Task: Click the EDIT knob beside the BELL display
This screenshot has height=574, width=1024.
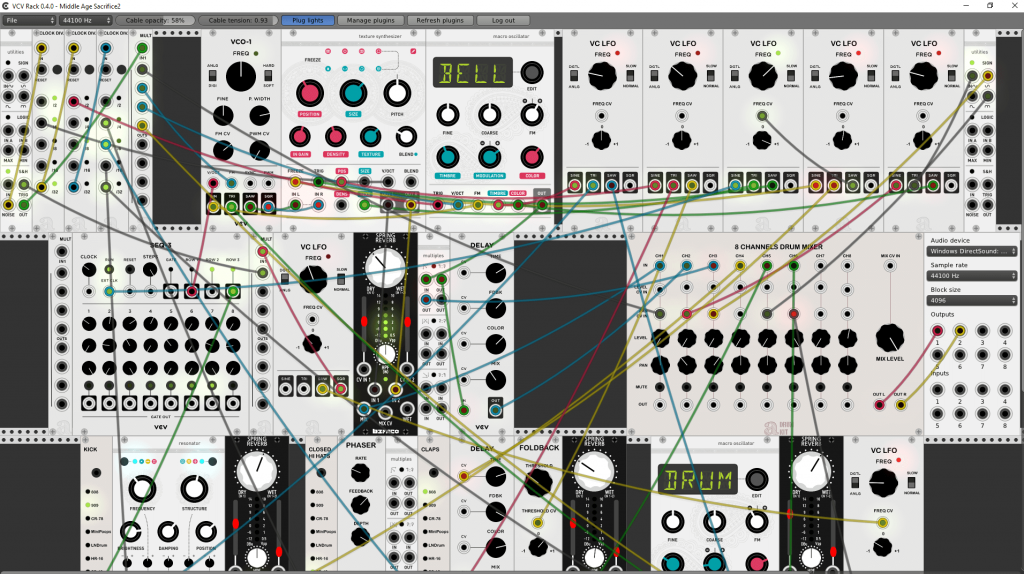Action: coord(532,72)
